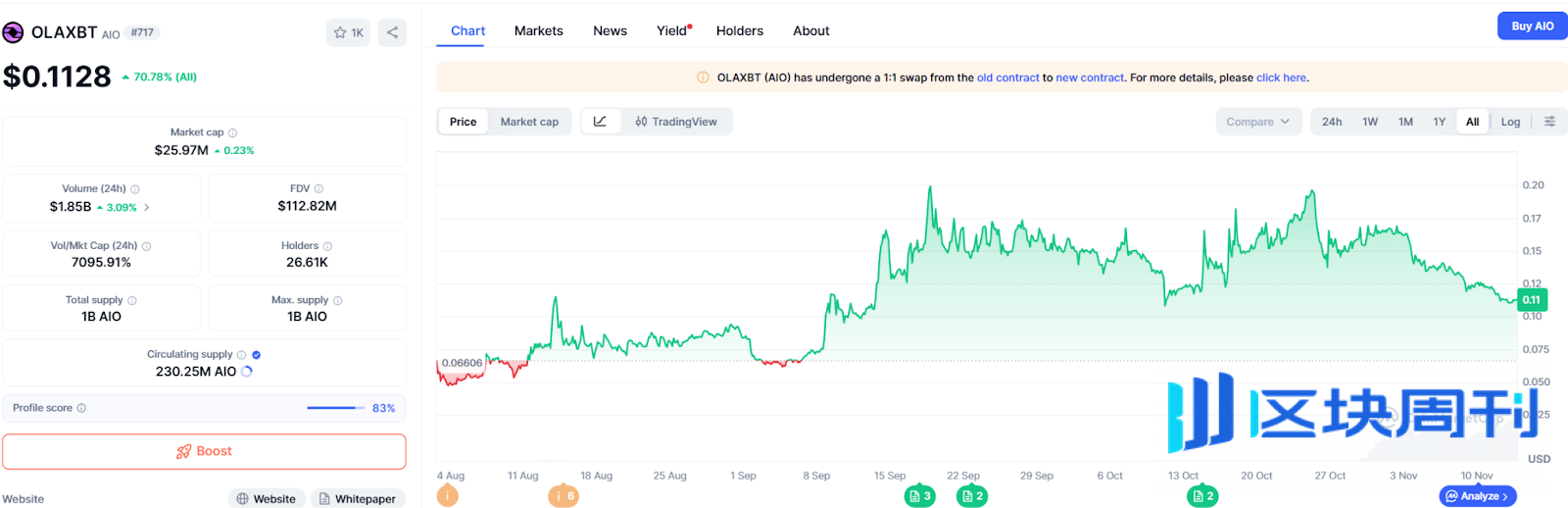This screenshot has width=1568, height=508.
Task: Click the verified circulating supply badge
Action: 256,355
